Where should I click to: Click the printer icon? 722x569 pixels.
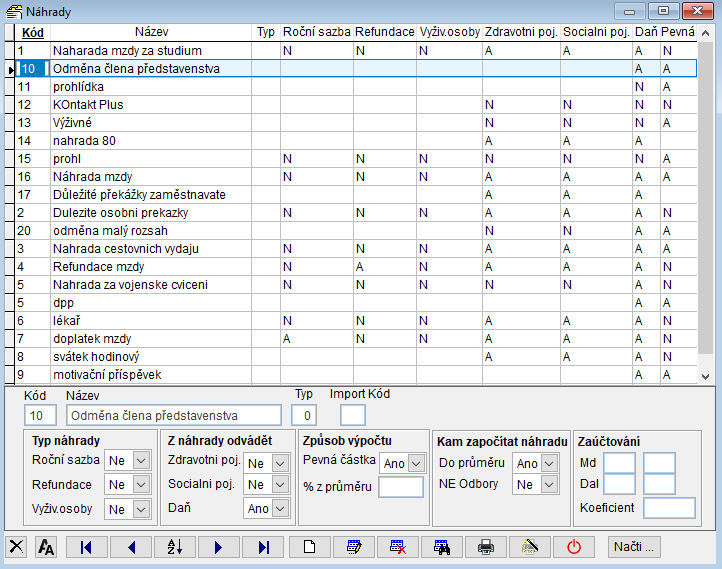[x=486, y=547]
